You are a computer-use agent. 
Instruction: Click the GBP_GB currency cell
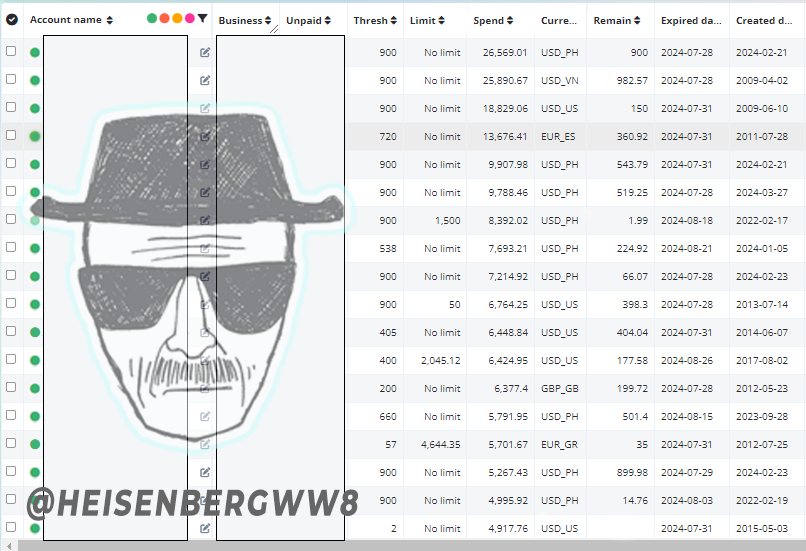click(x=560, y=389)
